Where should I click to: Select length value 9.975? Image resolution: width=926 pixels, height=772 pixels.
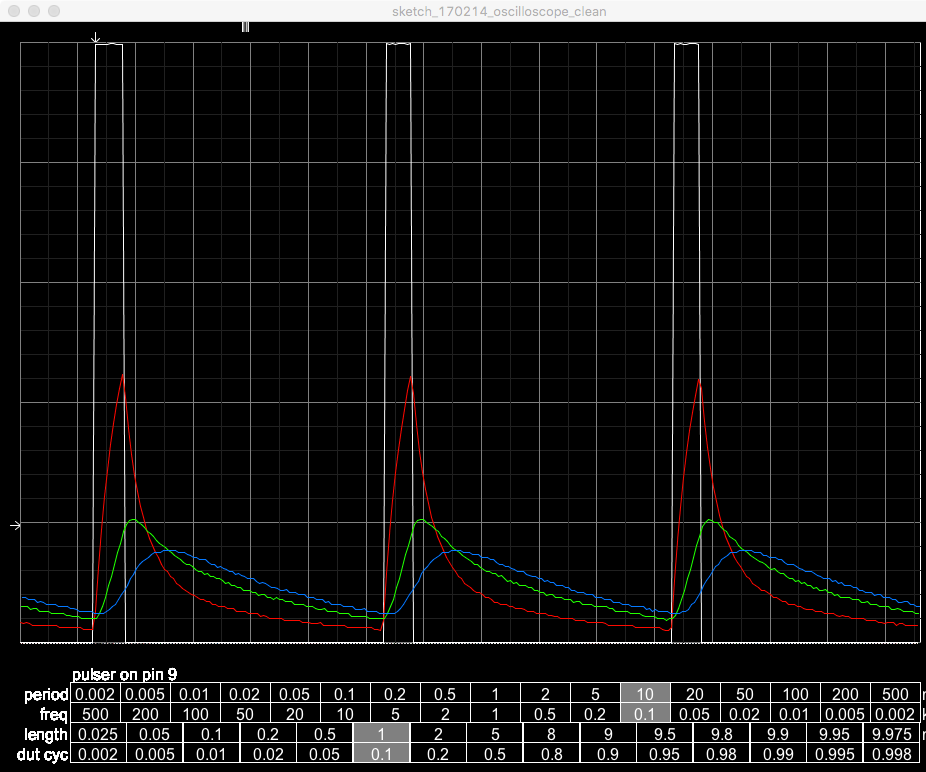pos(892,734)
